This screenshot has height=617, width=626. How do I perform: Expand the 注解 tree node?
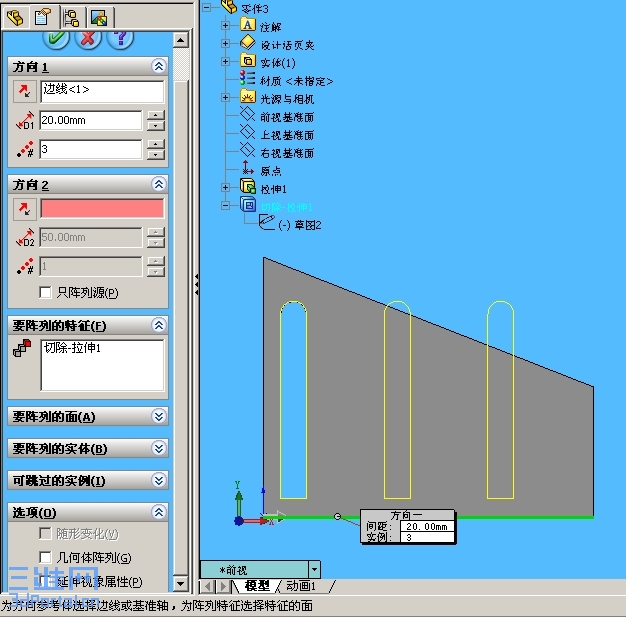coord(225,25)
